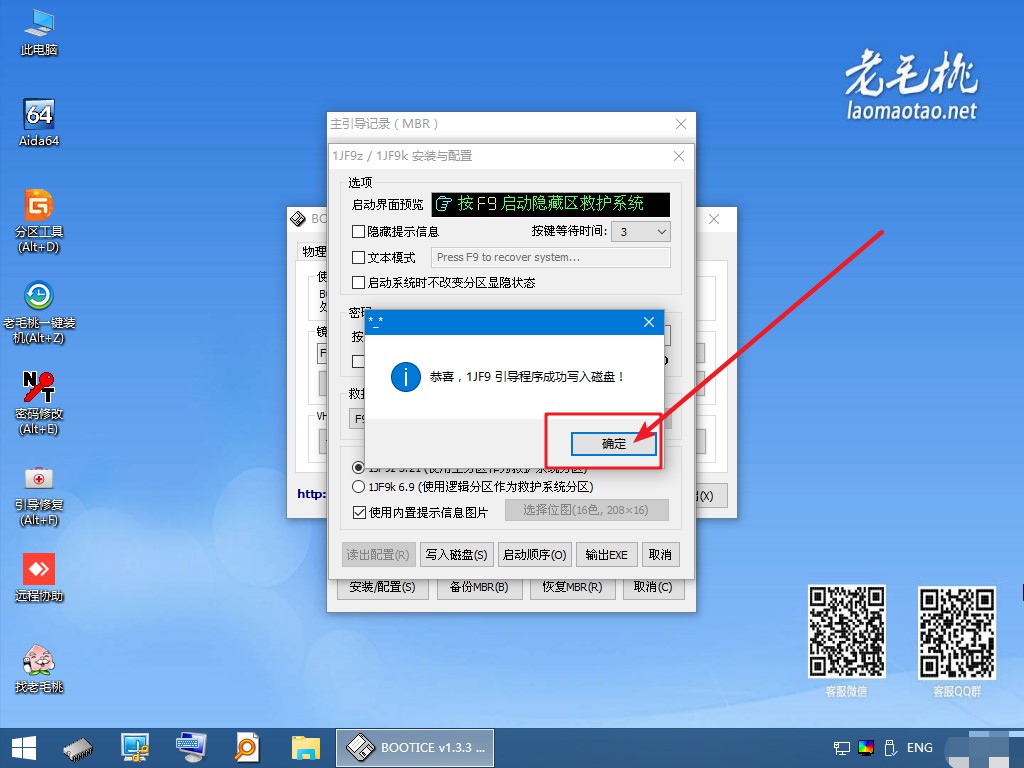This screenshot has height=768, width=1024.
Task: Select the partially hidden 1JF9z radio button
Action: [x=358, y=467]
